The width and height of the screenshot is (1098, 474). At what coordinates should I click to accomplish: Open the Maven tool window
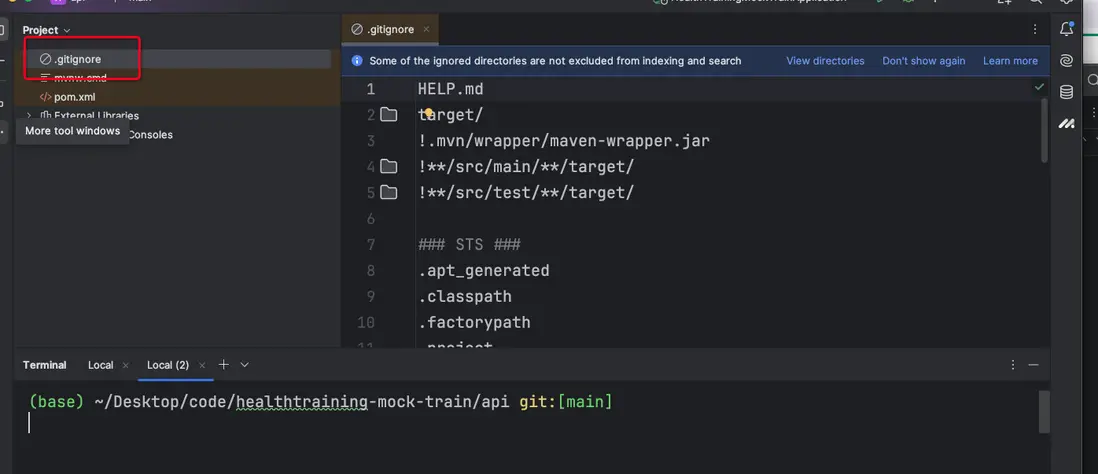coord(1067,123)
